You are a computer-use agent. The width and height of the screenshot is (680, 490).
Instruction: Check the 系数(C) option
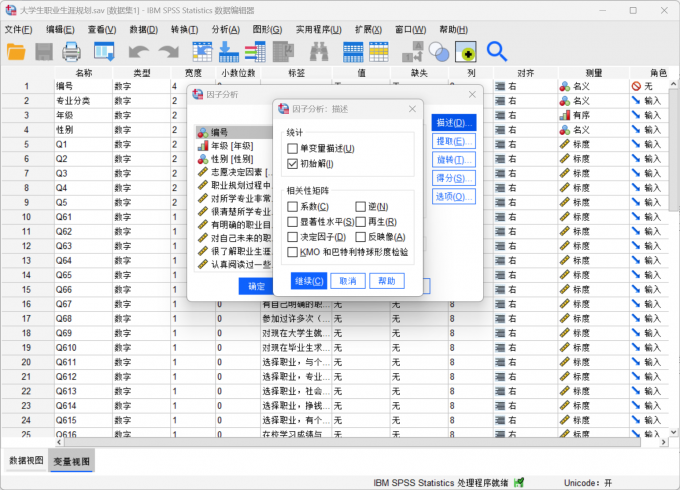tap(293, 206)
